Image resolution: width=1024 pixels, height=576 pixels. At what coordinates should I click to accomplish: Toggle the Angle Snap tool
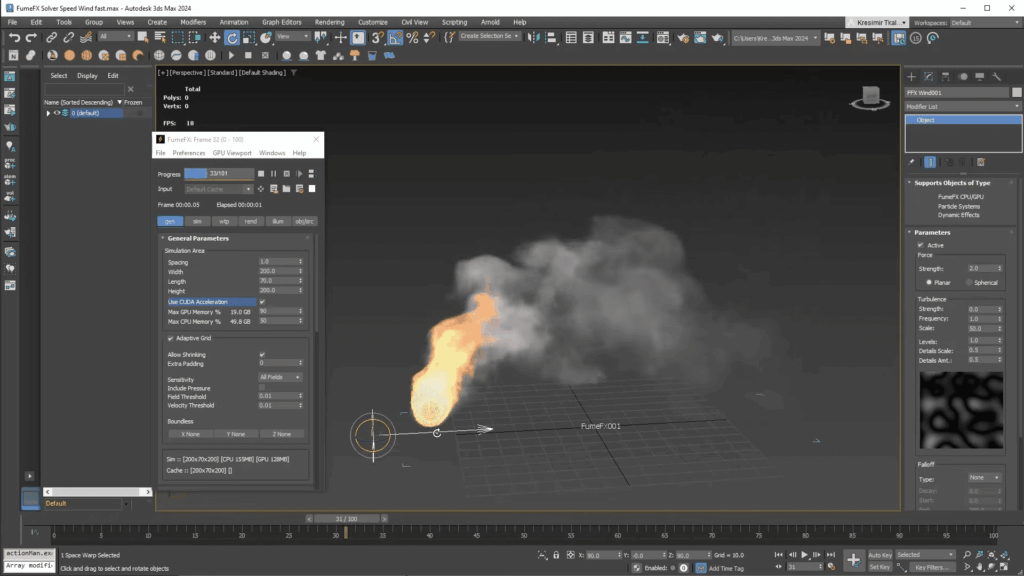[x=395, y=38]
